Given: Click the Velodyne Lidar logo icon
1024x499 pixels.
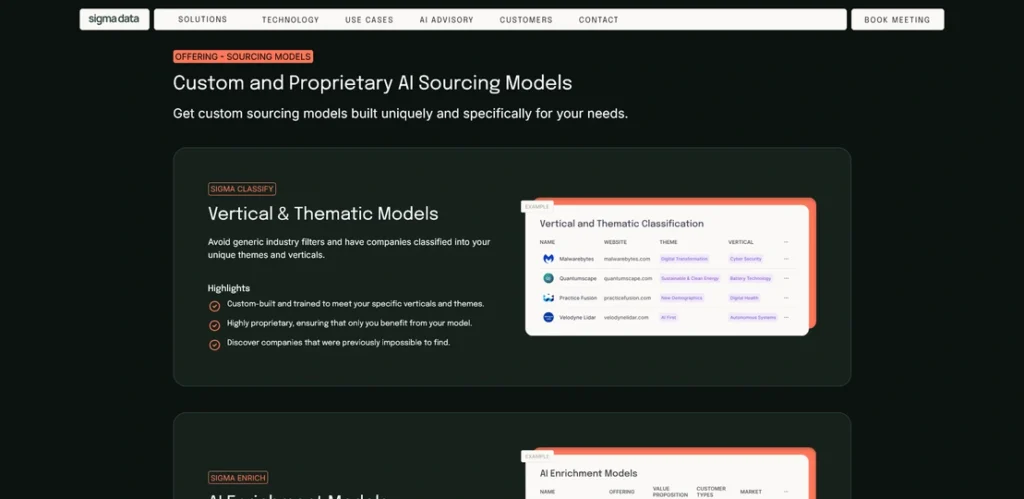Looking at the screenshot, I should click(x=548, y=317).
